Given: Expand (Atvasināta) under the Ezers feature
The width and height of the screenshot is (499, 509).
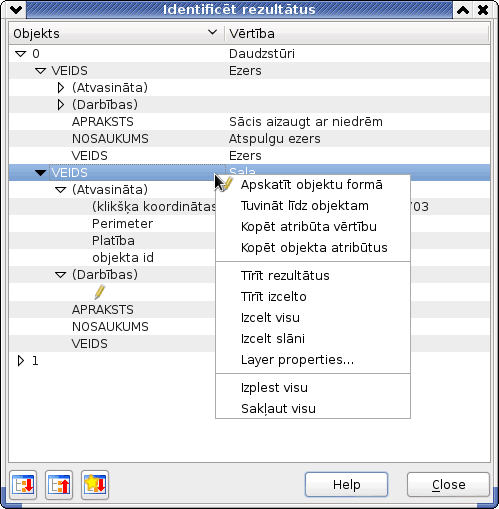Looking at the screenshot, I should [61, 88].
